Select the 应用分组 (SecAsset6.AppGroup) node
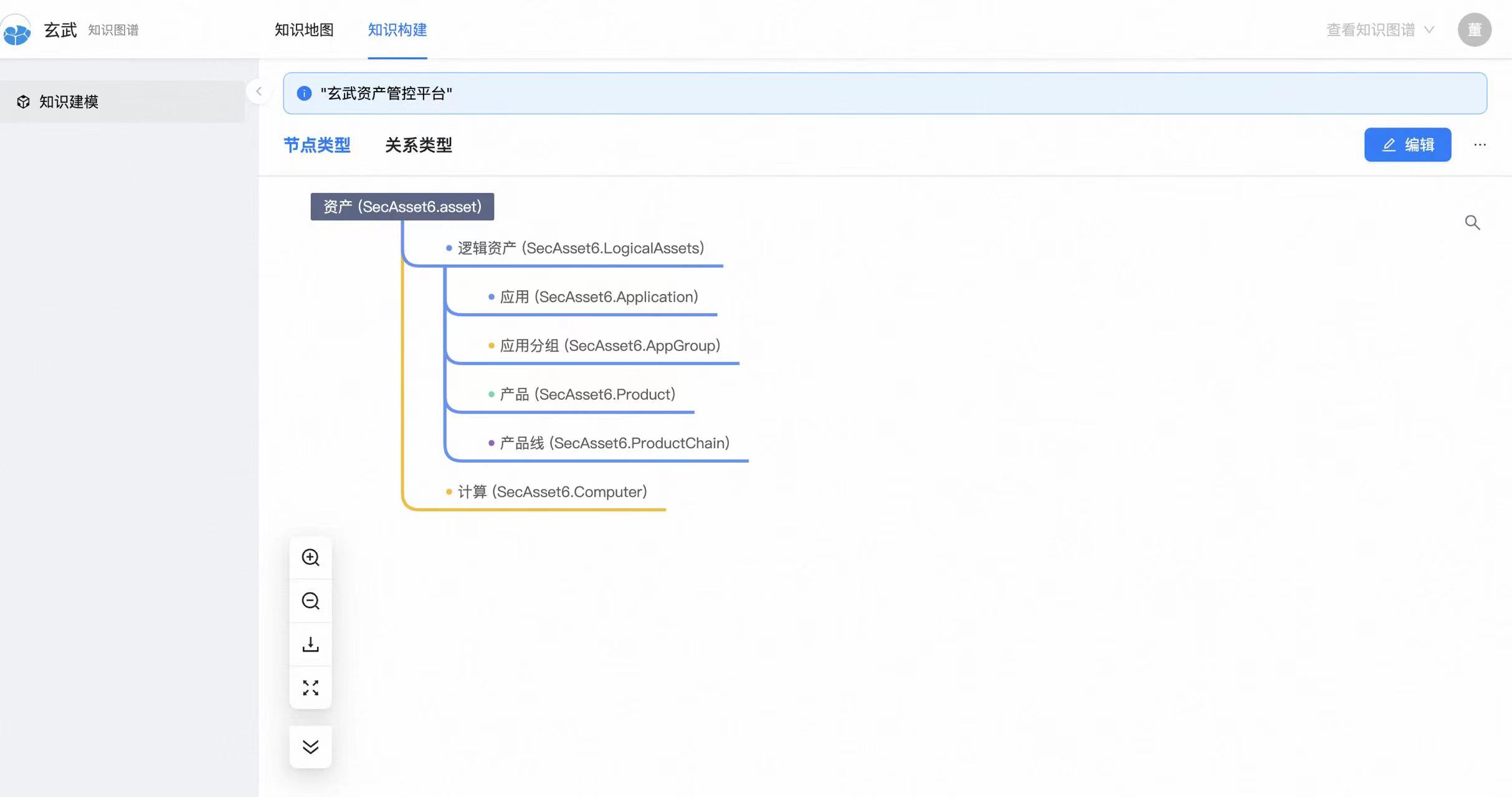 pos(610,346)
